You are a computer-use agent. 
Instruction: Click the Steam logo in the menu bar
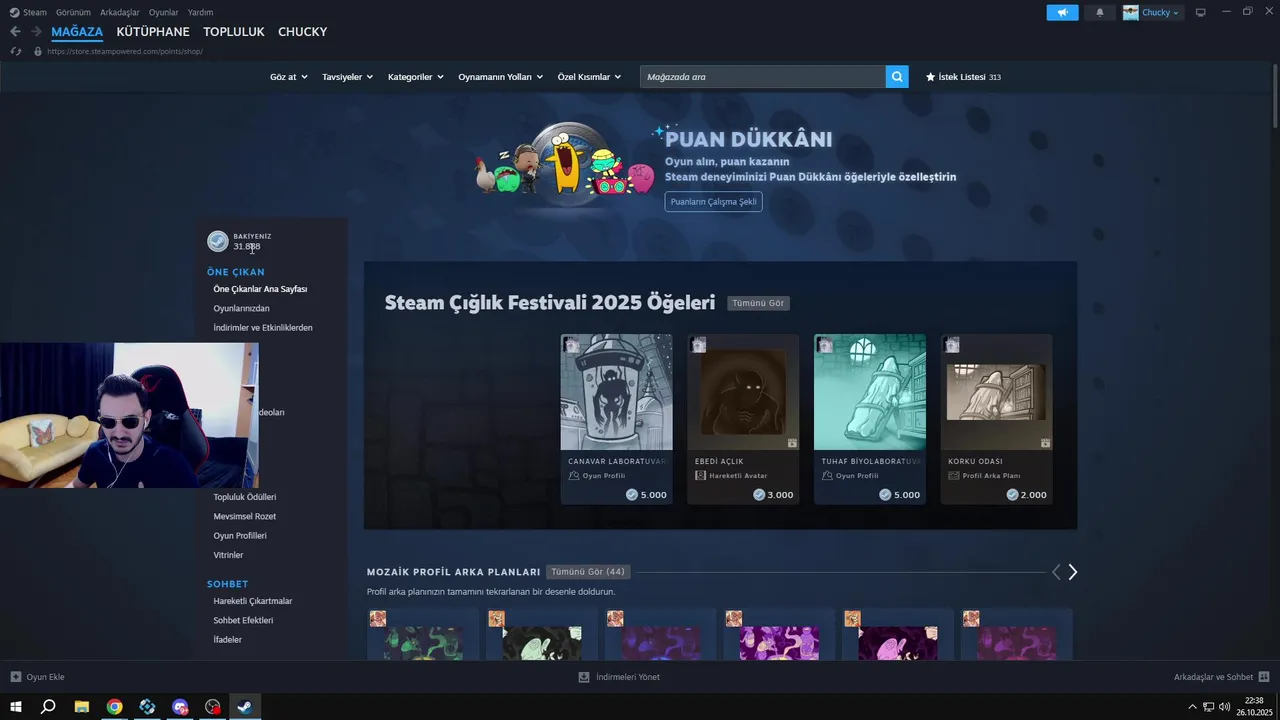point(14,12)
